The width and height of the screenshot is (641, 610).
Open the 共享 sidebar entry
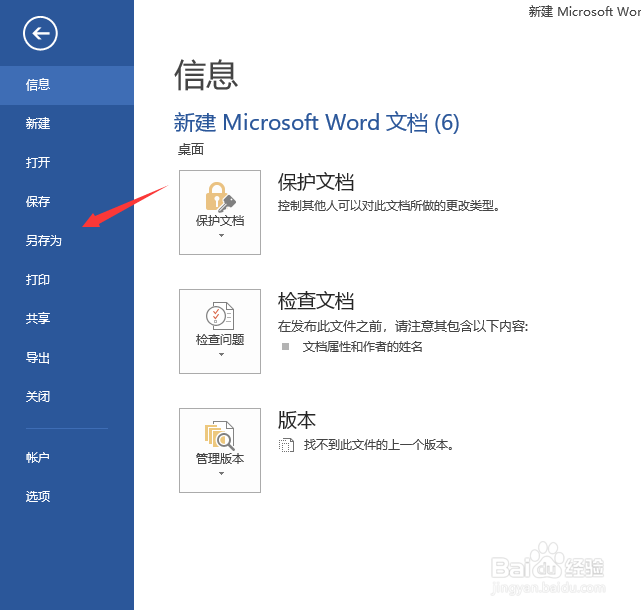click(67, 318)
